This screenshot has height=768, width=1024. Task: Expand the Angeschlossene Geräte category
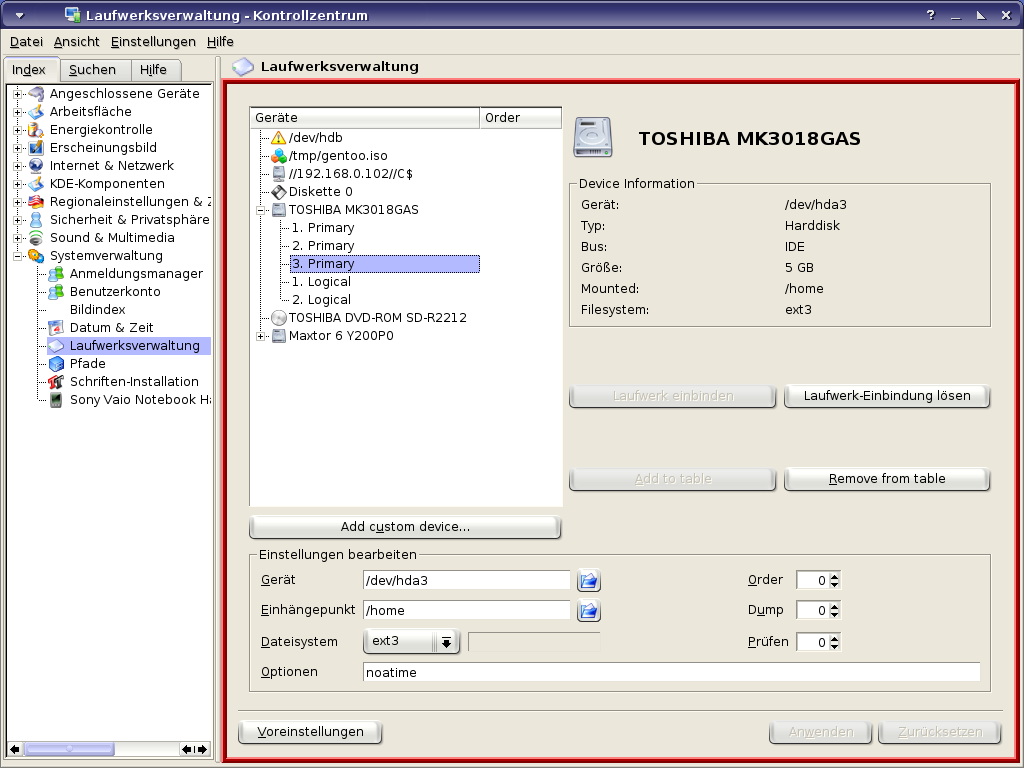tap(18, 94)
